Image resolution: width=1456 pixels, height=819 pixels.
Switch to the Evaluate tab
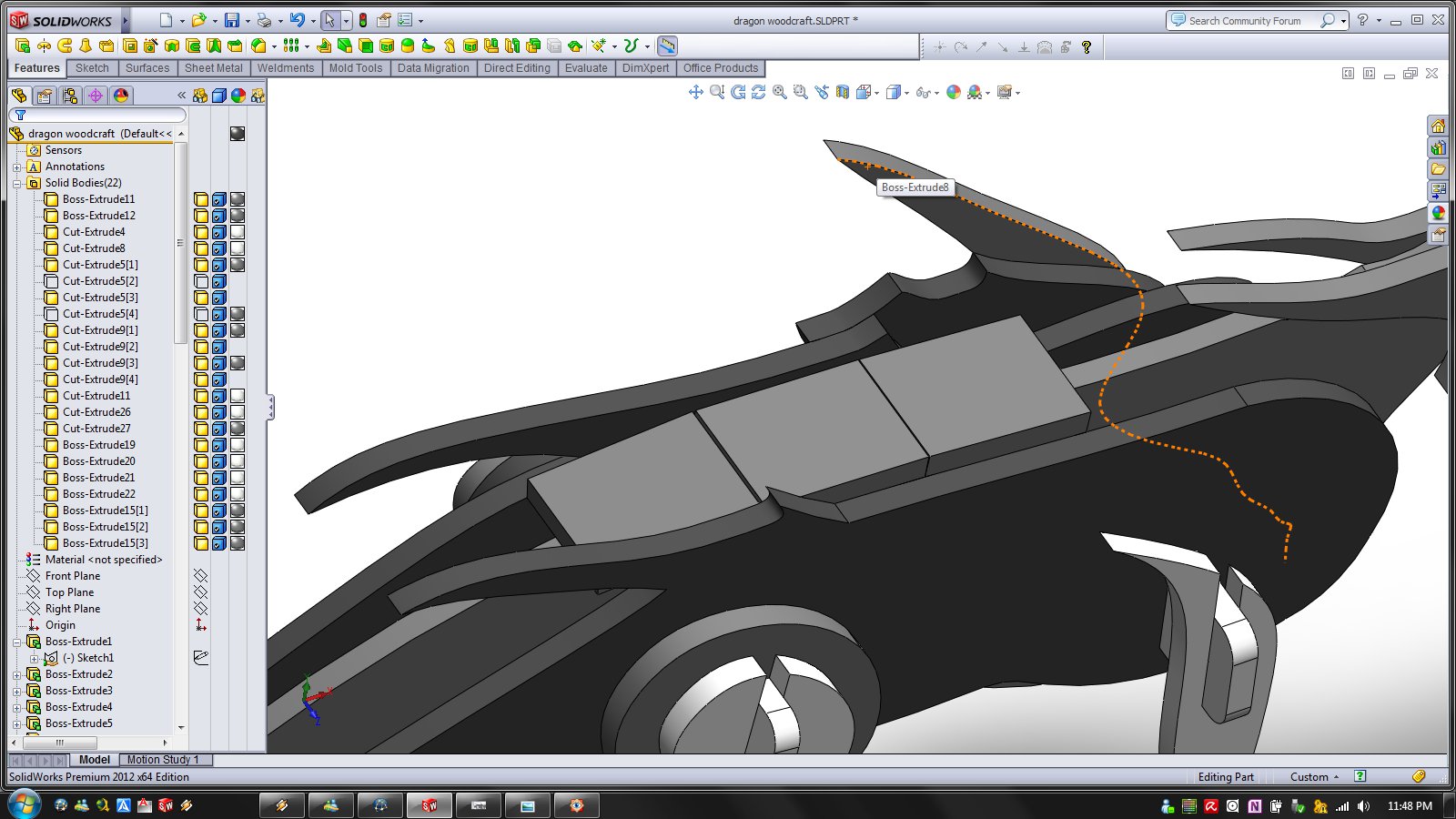(585, 68)
